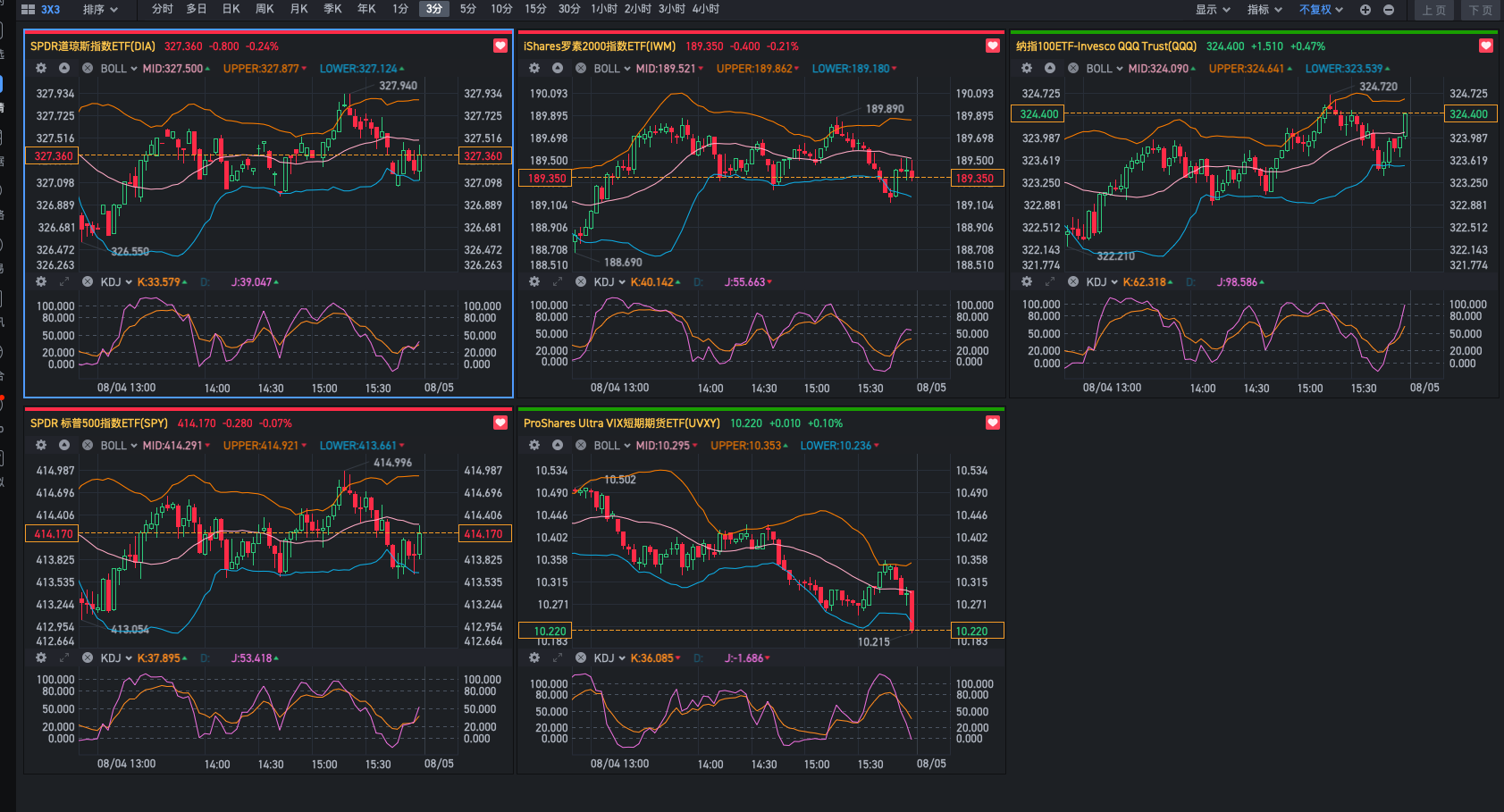Toggle favorite heart for UVXY chart
This screenshot has height=812, width=1504.
(x=993, y=423)
